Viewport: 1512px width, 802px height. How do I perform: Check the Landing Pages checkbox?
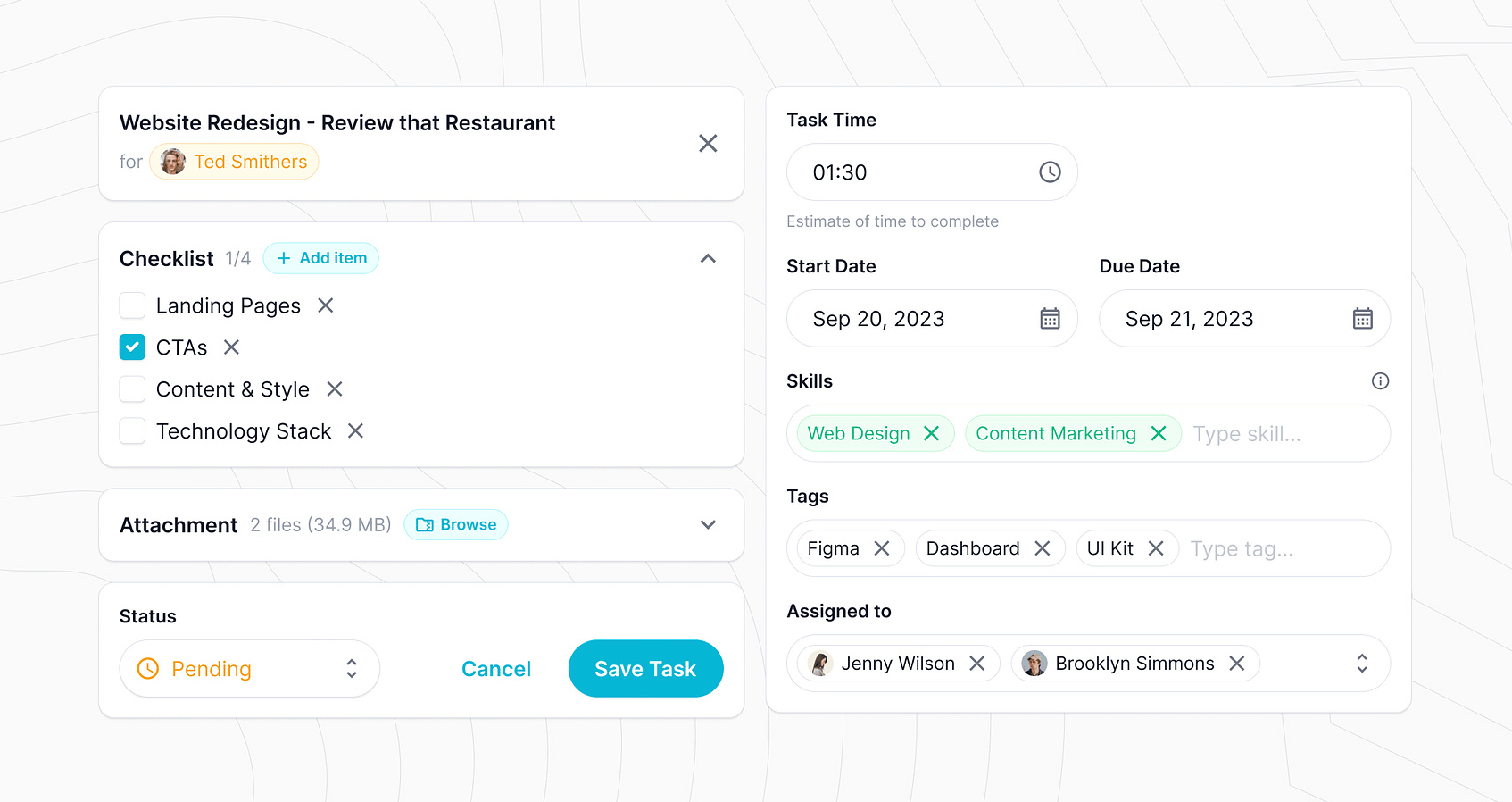[x=132, y=305]
